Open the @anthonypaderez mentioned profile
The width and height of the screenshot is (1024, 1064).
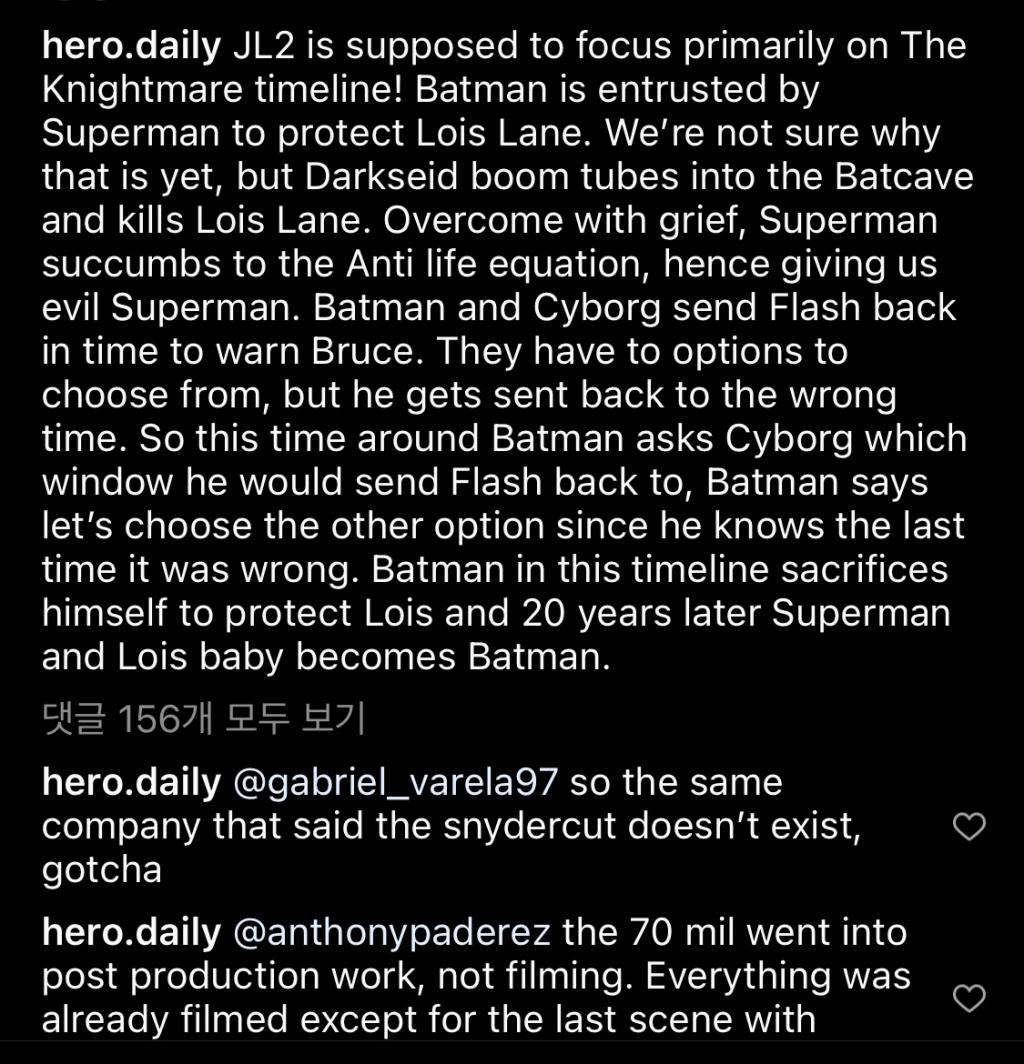391,933
